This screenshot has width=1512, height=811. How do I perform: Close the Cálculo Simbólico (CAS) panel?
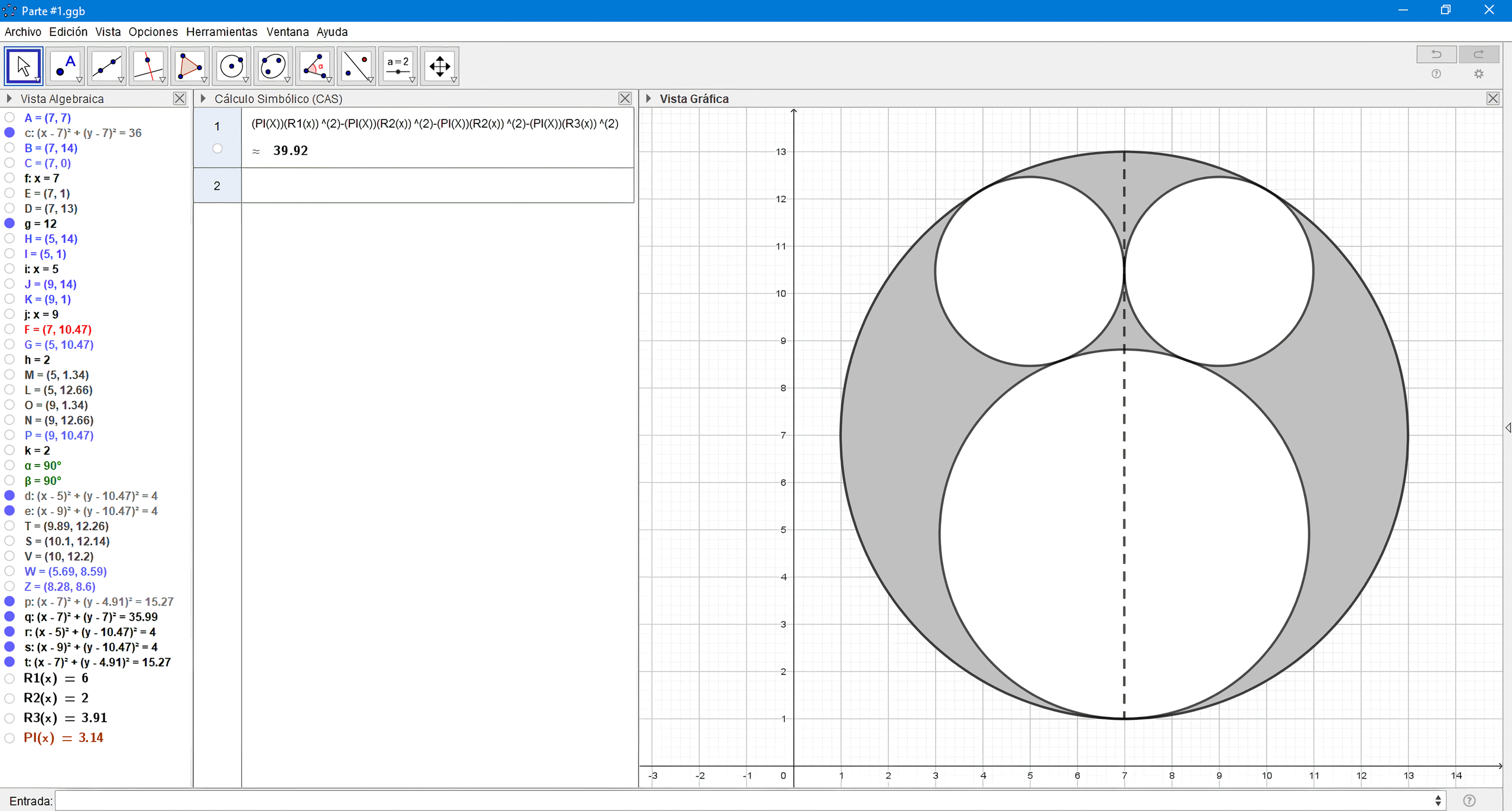coord(625,99)
